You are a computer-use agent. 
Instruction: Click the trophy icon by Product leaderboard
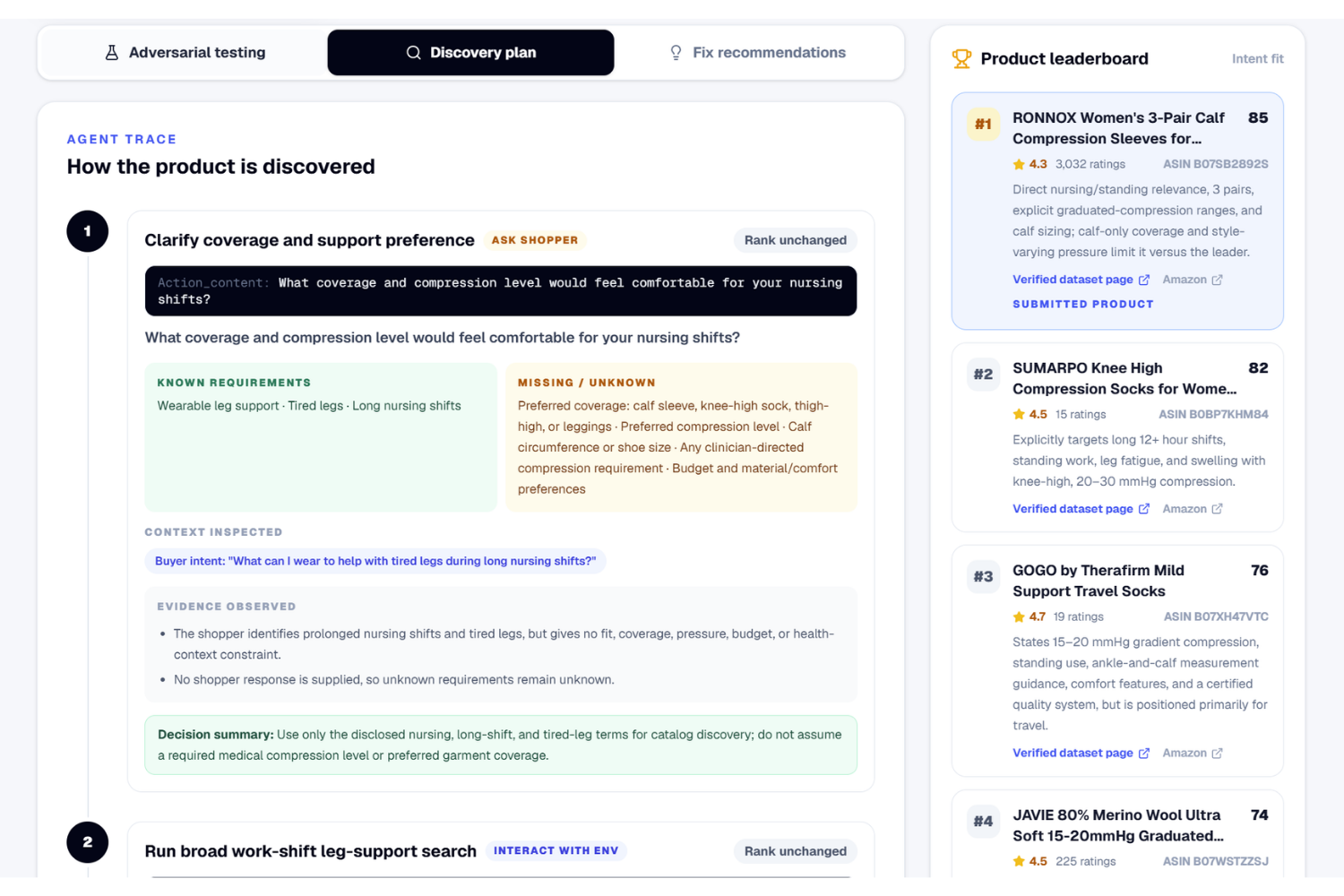pyautogui.click(x=961, y=59)
